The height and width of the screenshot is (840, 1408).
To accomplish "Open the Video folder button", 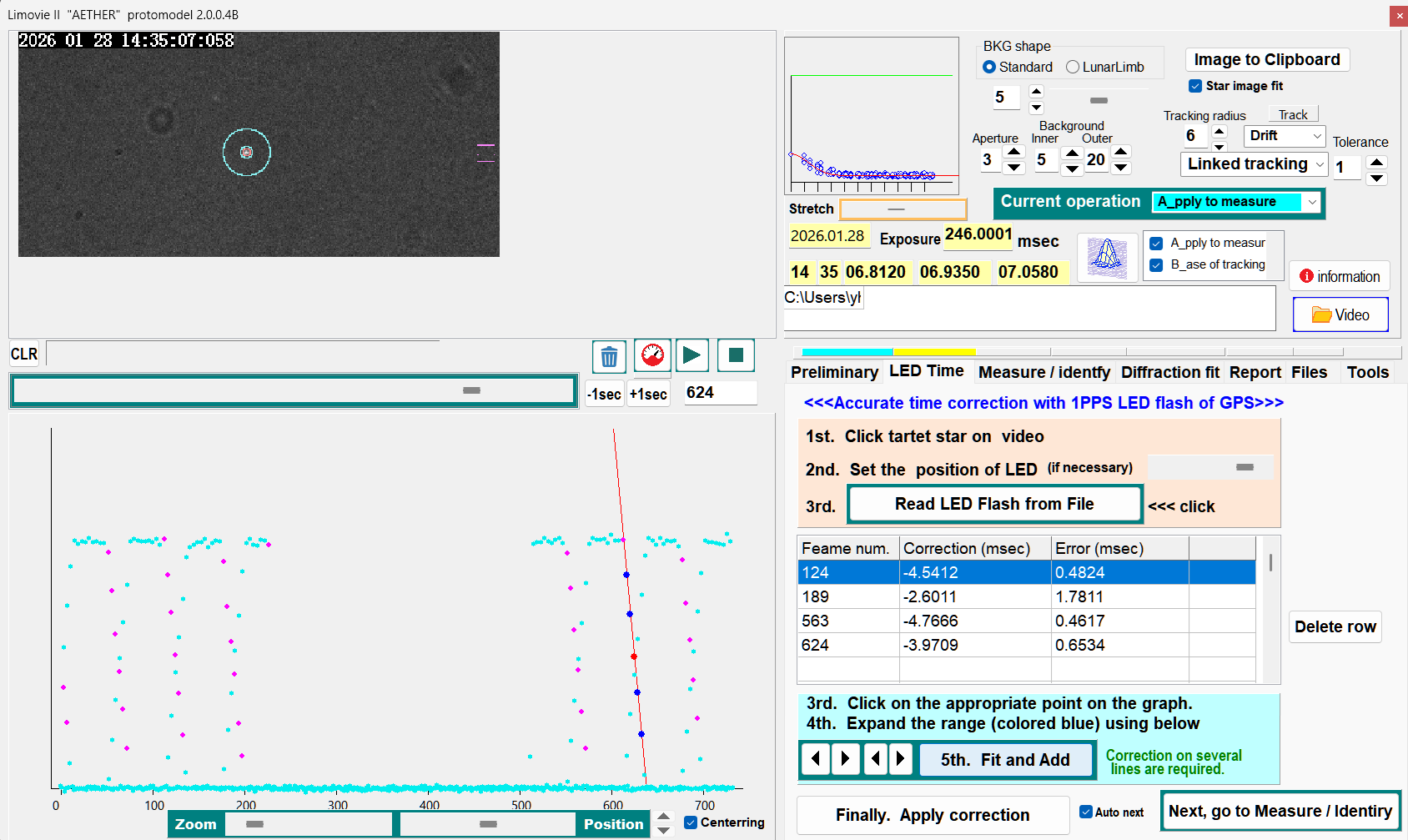I will 1340,314.
